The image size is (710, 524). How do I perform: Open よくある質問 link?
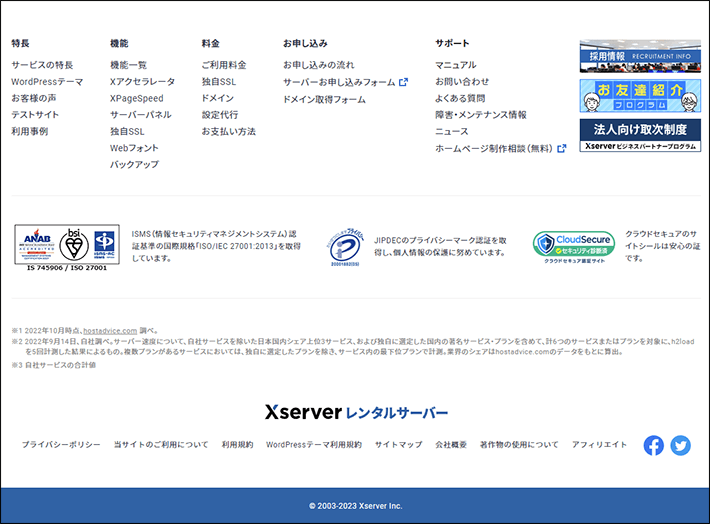click(x=460, y=98)
